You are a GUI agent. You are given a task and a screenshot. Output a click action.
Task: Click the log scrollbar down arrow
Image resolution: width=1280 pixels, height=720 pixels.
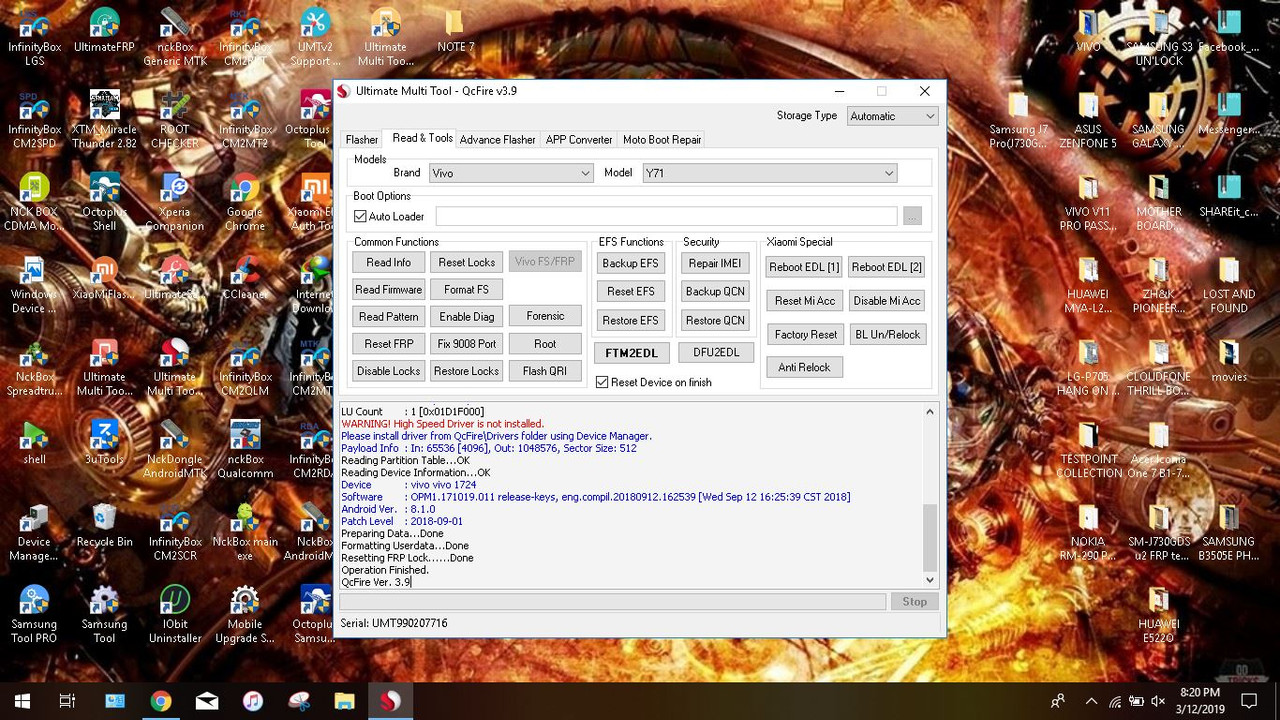(930, 580)
